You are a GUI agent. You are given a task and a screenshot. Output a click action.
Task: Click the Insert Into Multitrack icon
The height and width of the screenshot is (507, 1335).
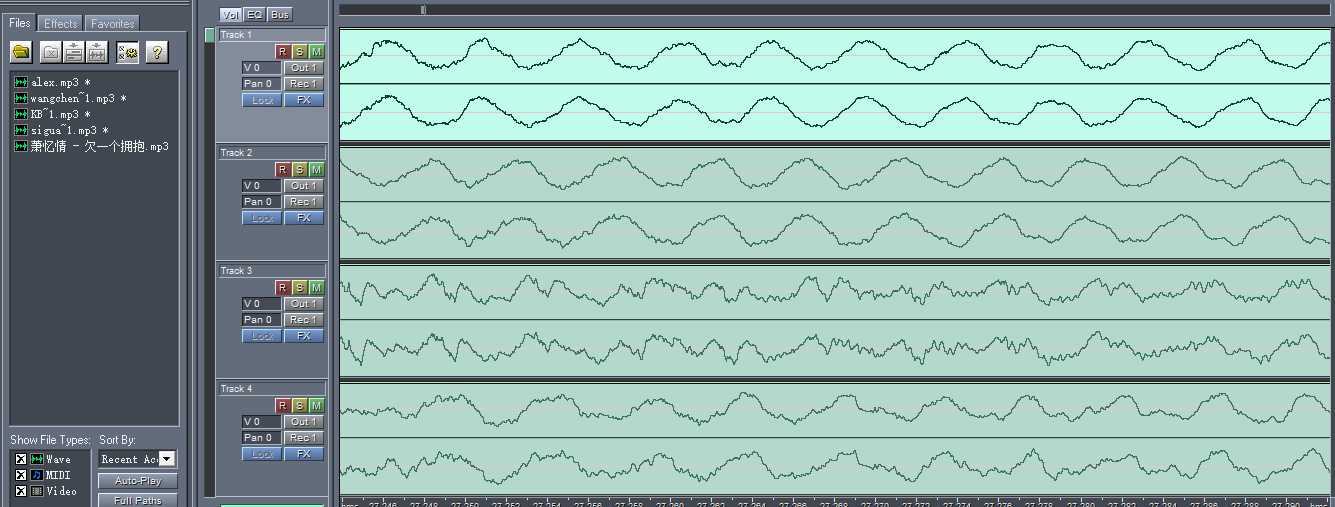73,52
